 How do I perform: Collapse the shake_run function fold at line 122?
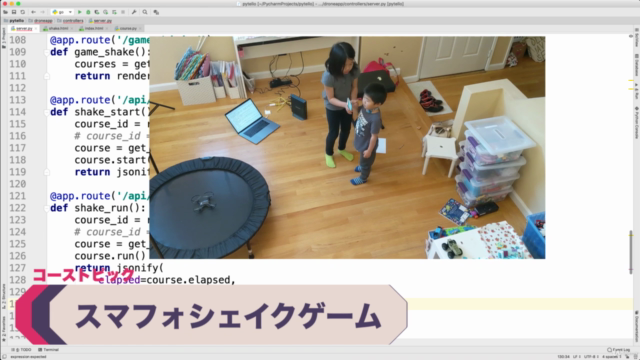47,208
